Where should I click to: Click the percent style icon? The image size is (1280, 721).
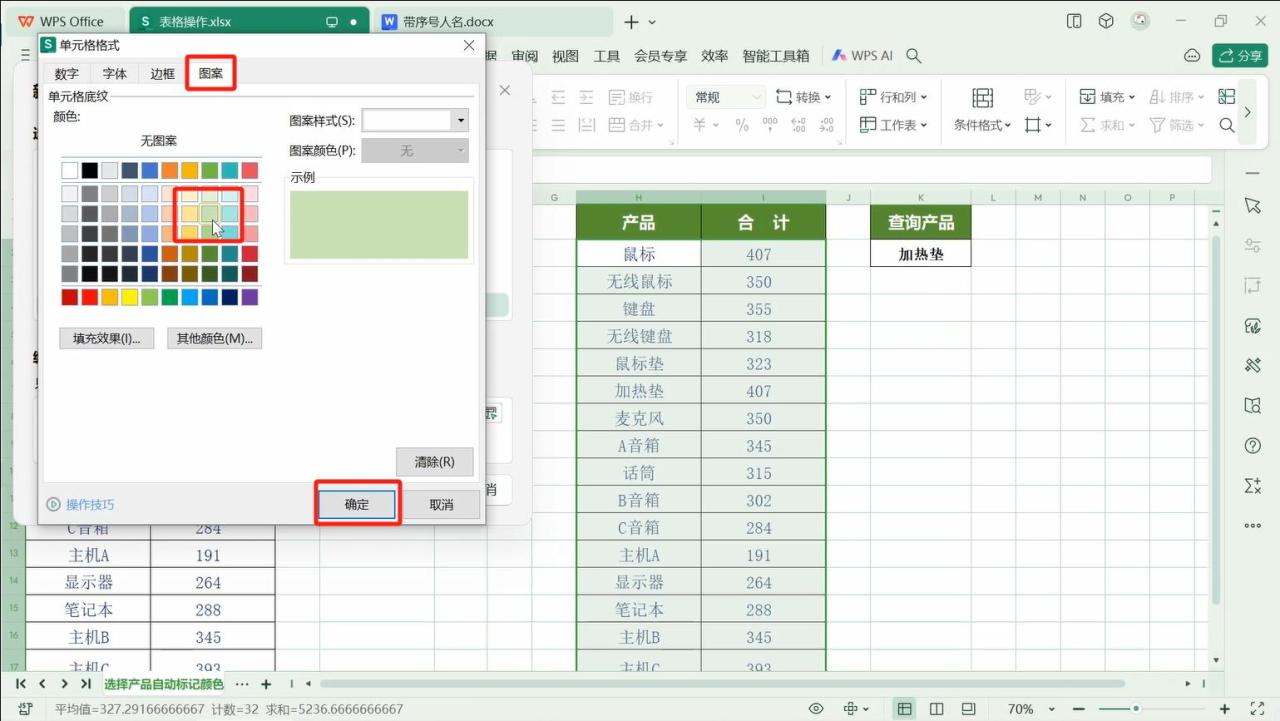(742, 125)
